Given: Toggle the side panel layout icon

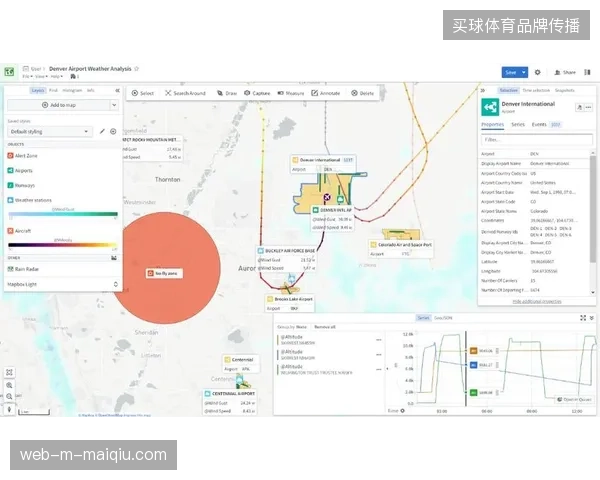Looking at the screenshot, I should coord(587,72).
